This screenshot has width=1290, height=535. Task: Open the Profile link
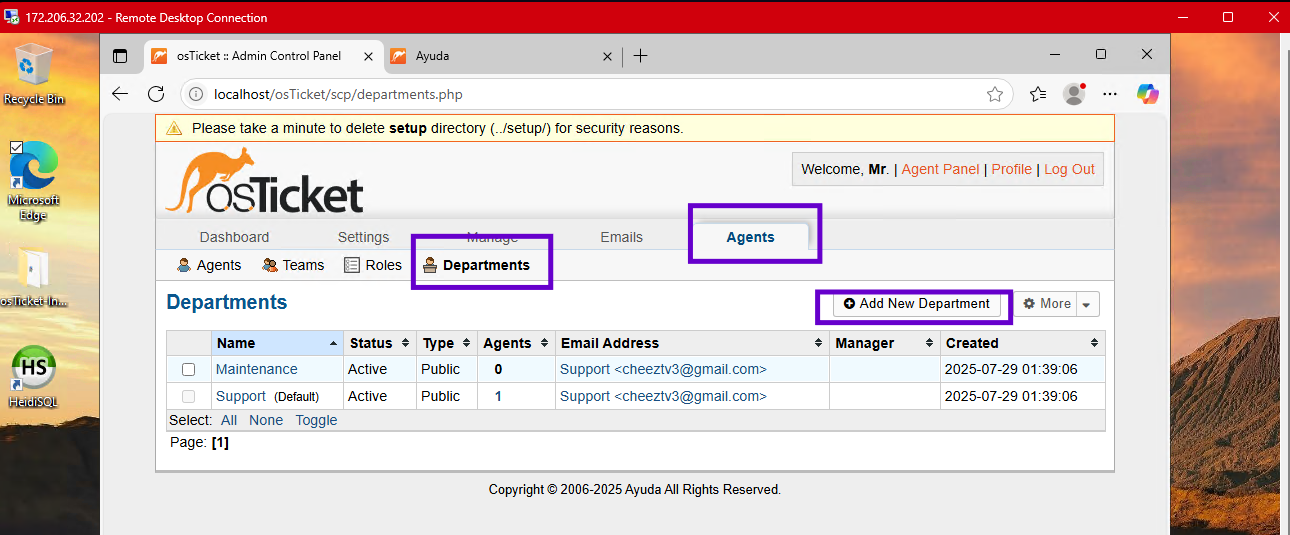1012,169
